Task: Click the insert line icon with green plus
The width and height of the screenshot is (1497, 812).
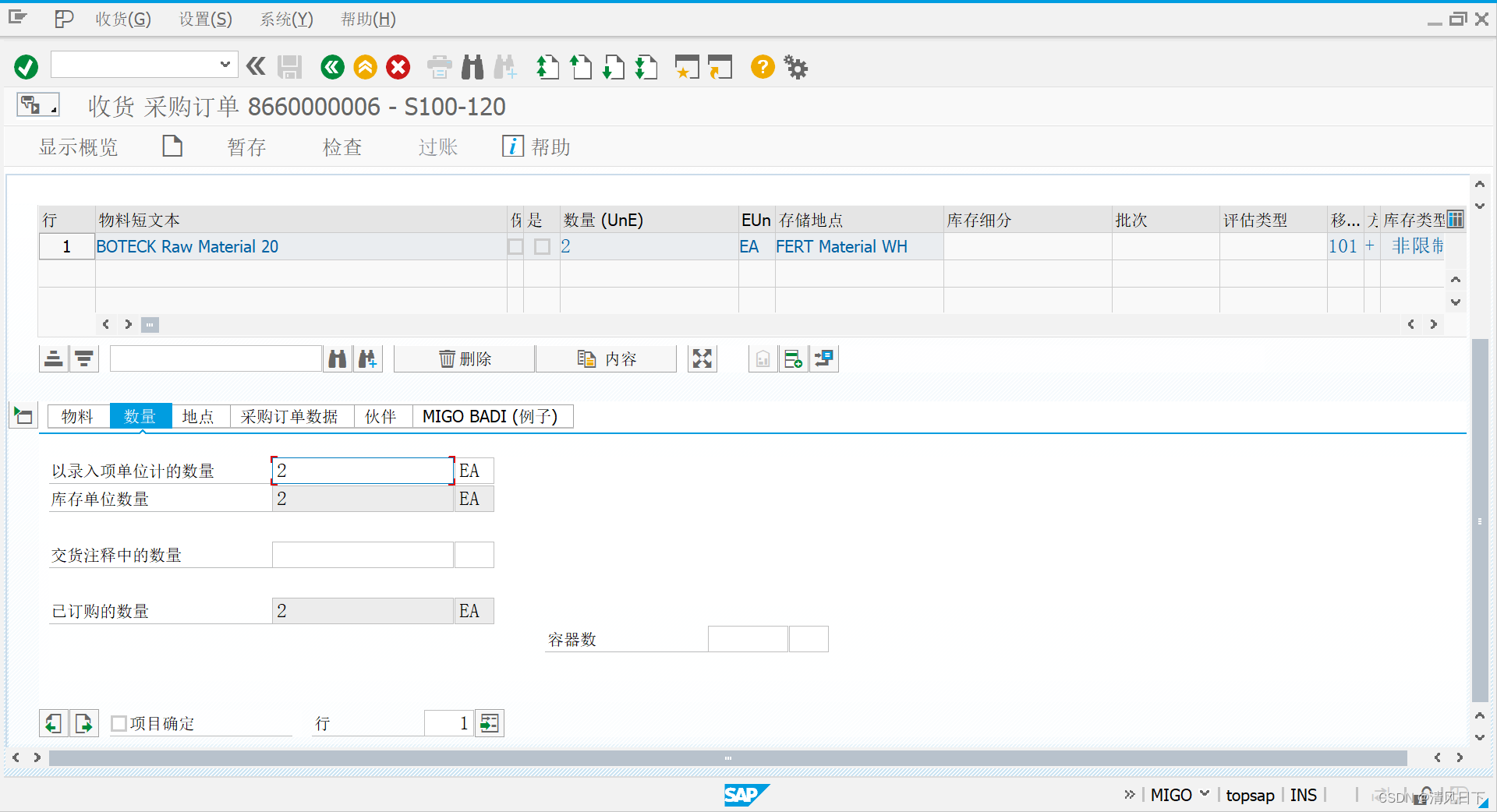Action: (794, 358)
